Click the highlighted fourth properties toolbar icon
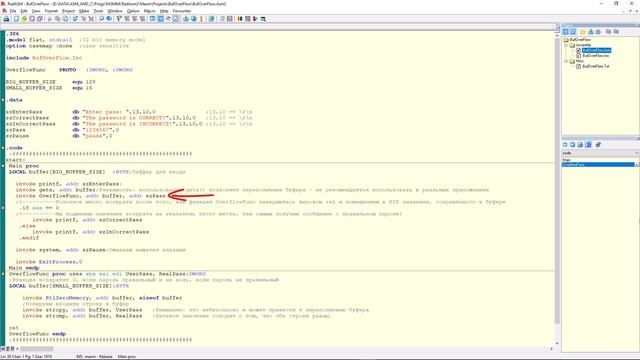Image resolution: width=640 pixels, height=360 pixels. (588, 144)
